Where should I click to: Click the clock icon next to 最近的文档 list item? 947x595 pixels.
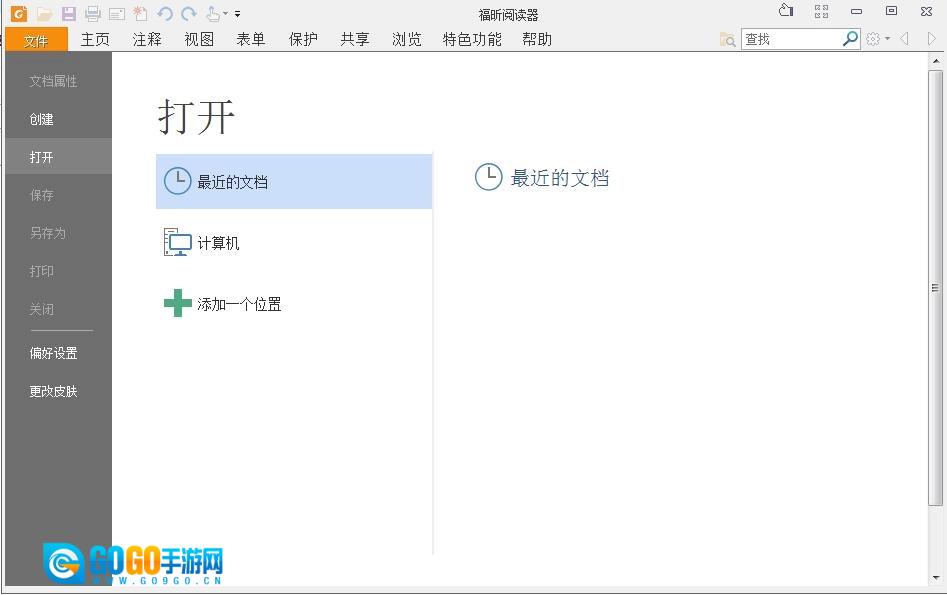point(178,181)
